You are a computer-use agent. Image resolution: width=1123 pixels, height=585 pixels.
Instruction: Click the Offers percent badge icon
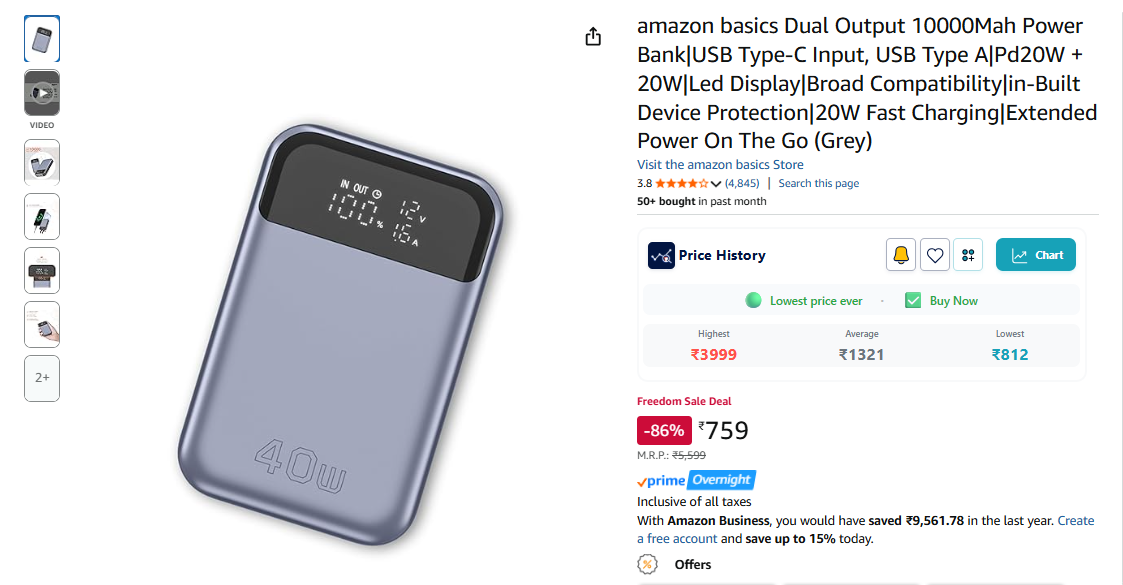point(648,564)
